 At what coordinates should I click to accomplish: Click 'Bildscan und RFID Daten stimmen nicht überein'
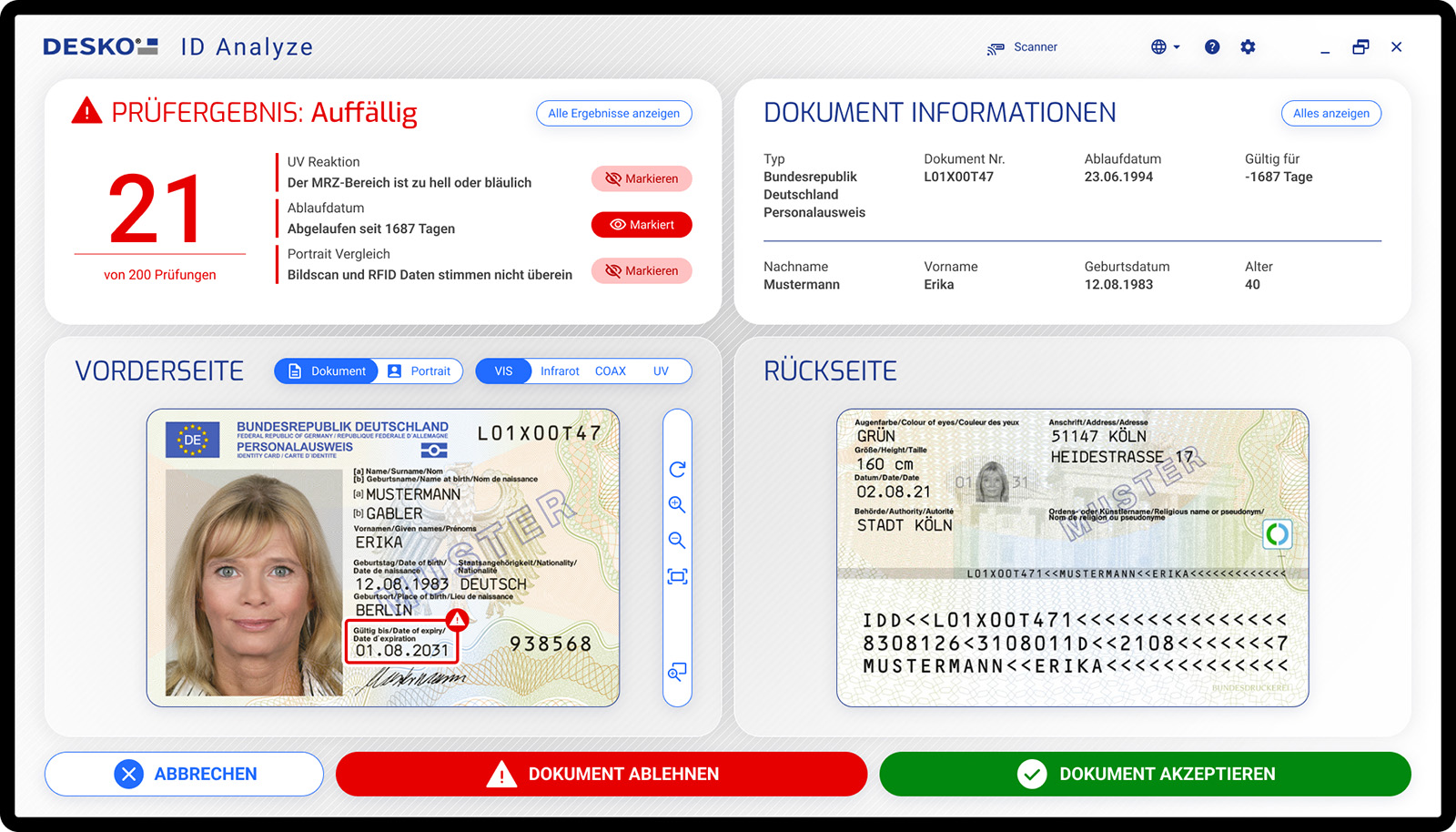click(430, 275)
